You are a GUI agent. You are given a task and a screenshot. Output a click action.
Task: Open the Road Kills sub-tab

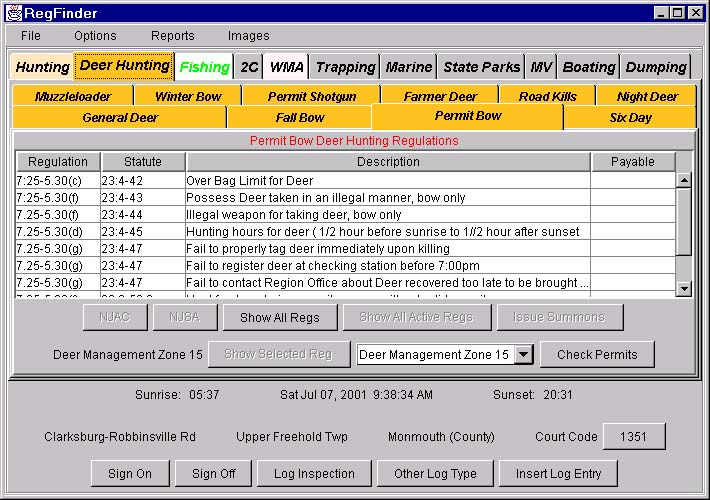pyautogui.click(x=548, y=96)
